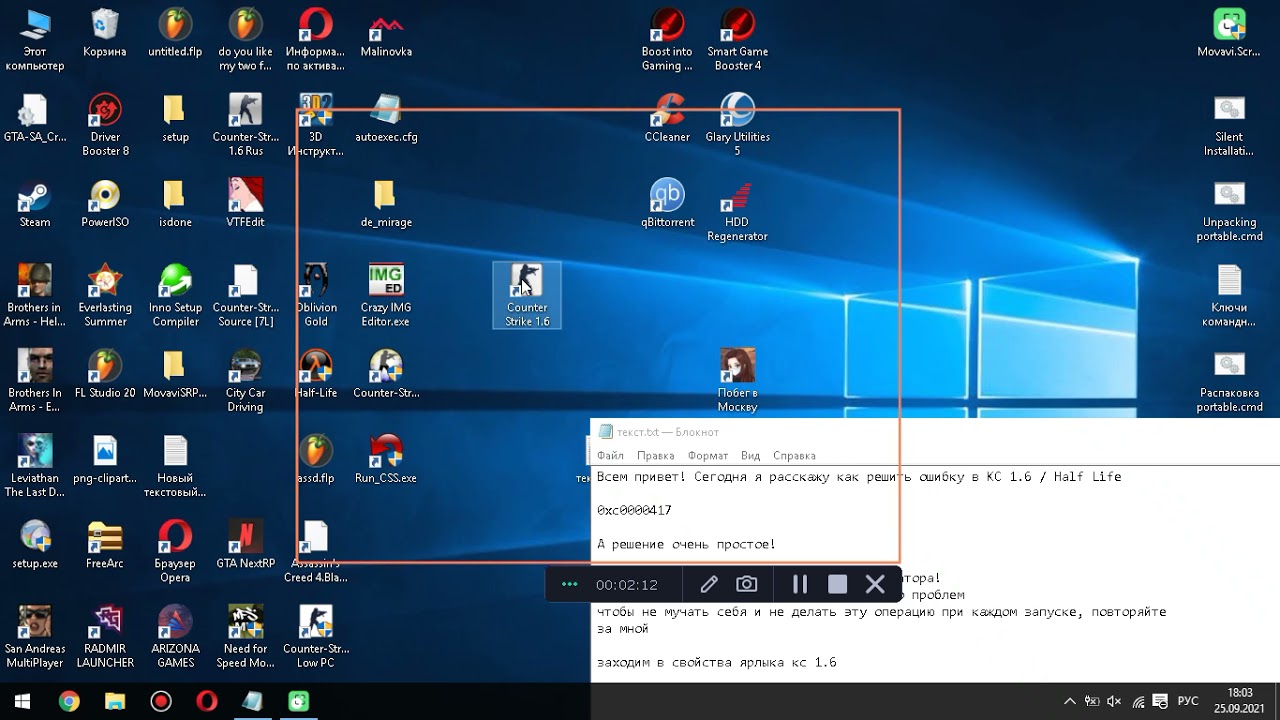Open Справка menu in Notepad
Screen dimensions: 1280x720
[794, 455]
